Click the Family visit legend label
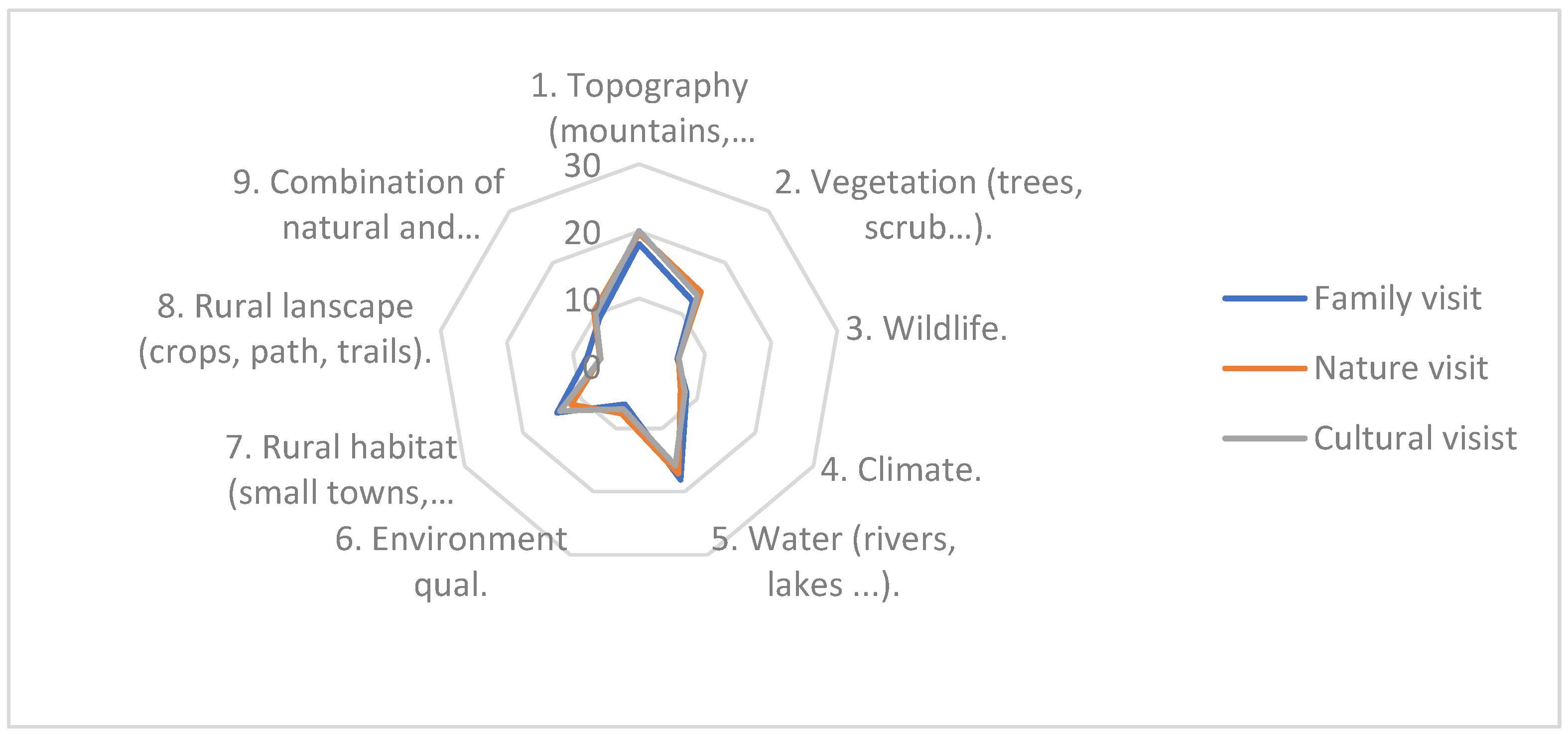This screenshot has height=734, width=1568. [x=1397, y=298]
